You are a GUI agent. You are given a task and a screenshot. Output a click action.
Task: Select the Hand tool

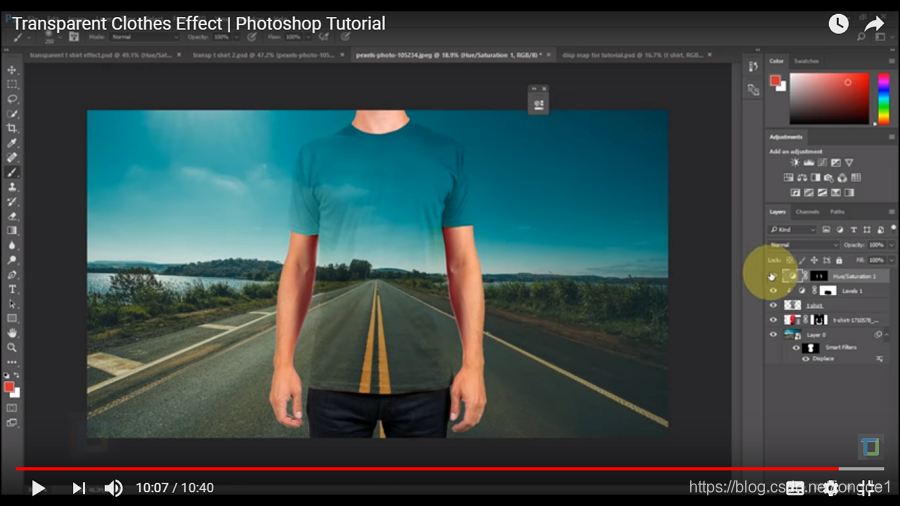12,333
